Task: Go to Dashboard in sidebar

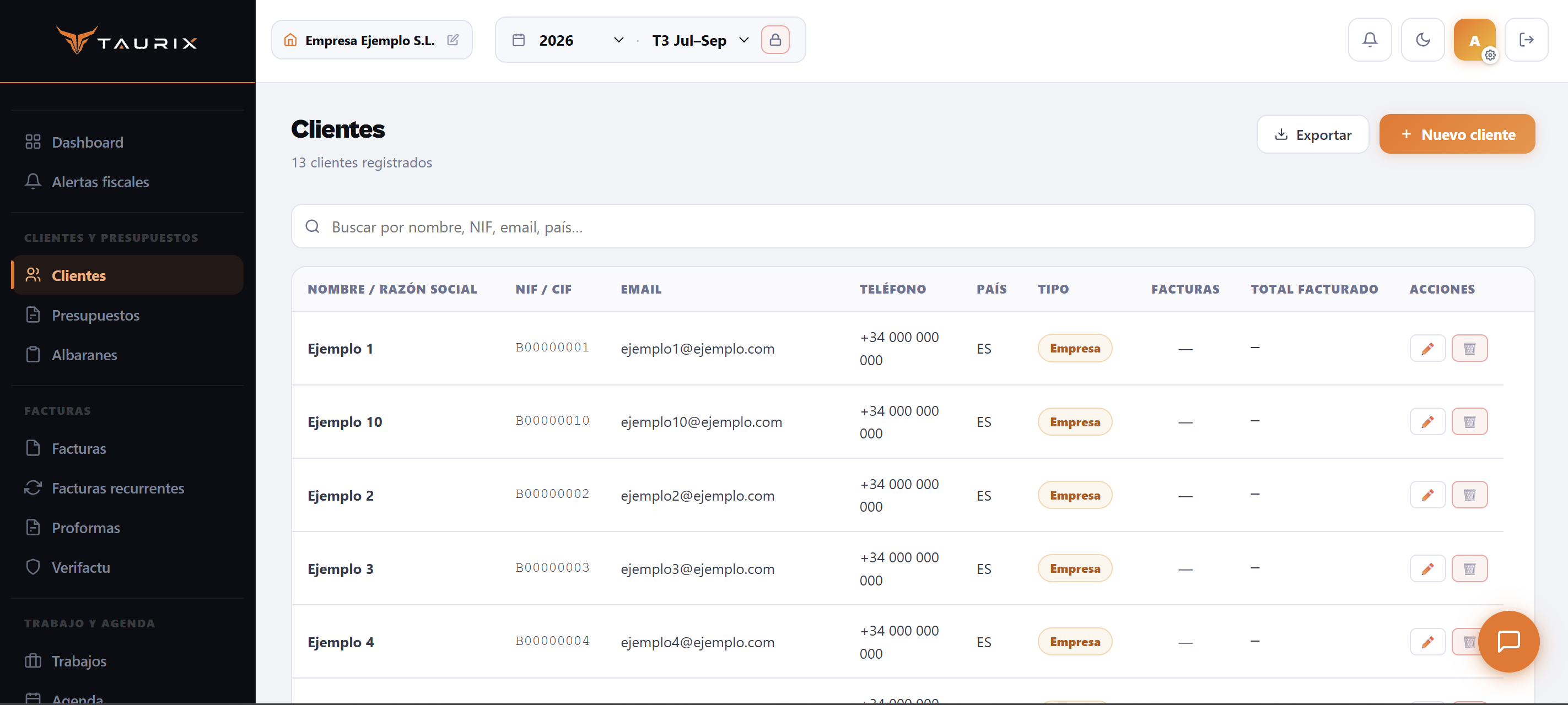Action: pos(127,142)
